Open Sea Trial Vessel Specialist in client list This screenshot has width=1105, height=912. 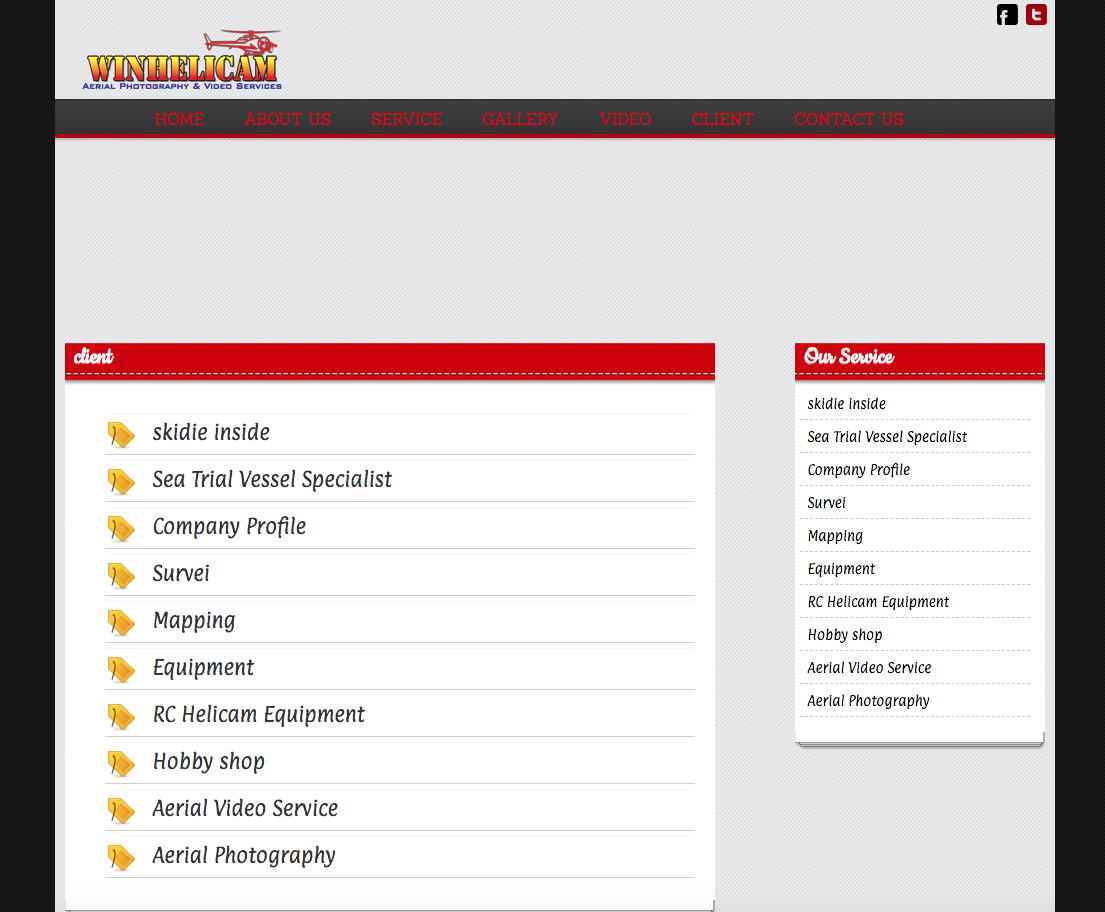[272, 480]
